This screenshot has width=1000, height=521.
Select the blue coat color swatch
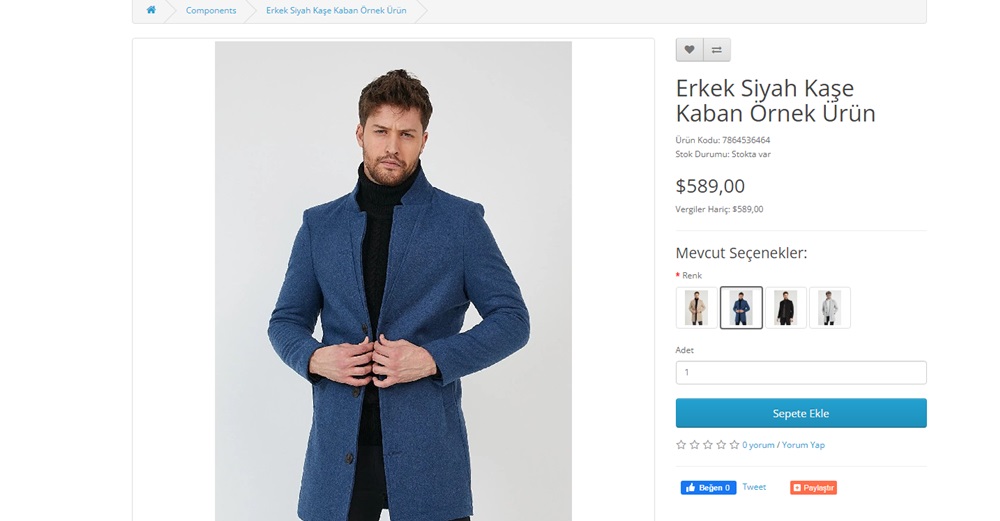coord(741,308)
